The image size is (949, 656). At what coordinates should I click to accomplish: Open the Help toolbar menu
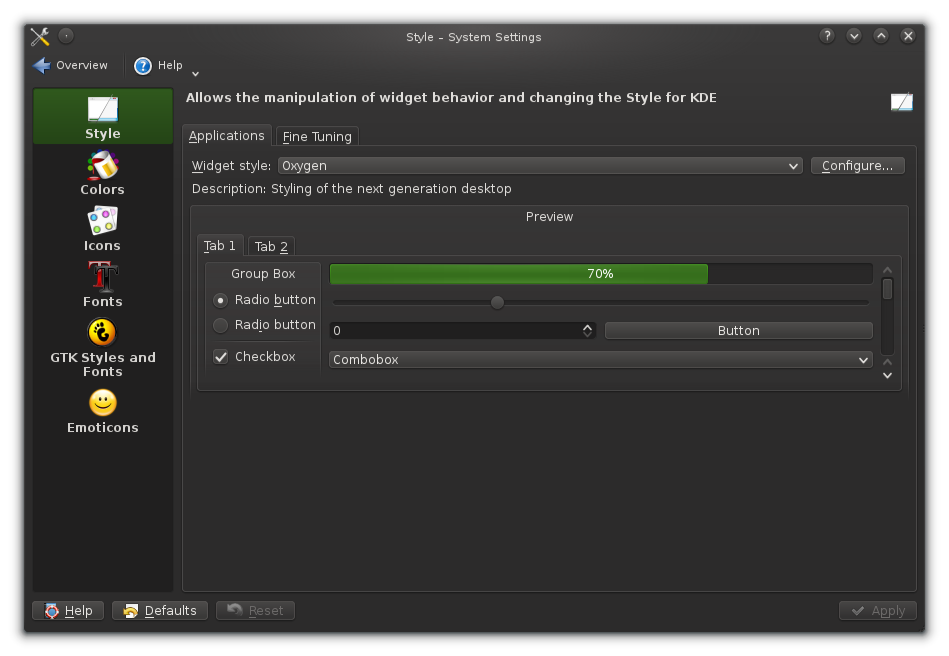click(x=158, y=65)
